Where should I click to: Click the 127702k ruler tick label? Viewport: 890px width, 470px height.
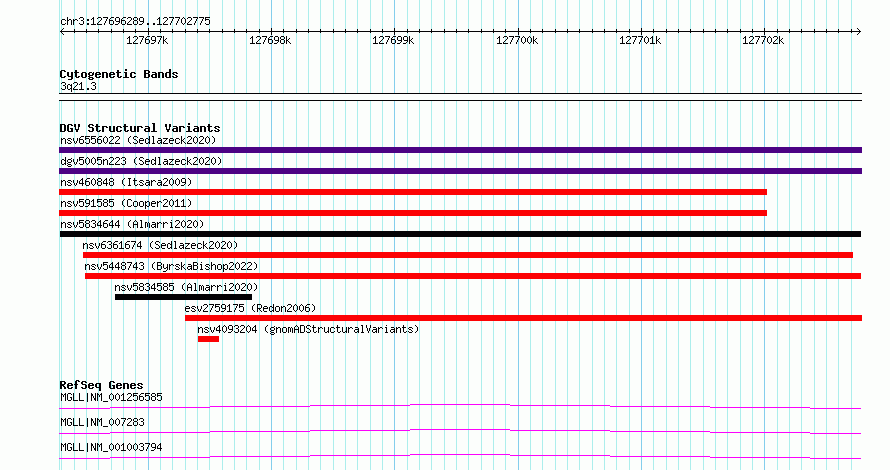763,40
